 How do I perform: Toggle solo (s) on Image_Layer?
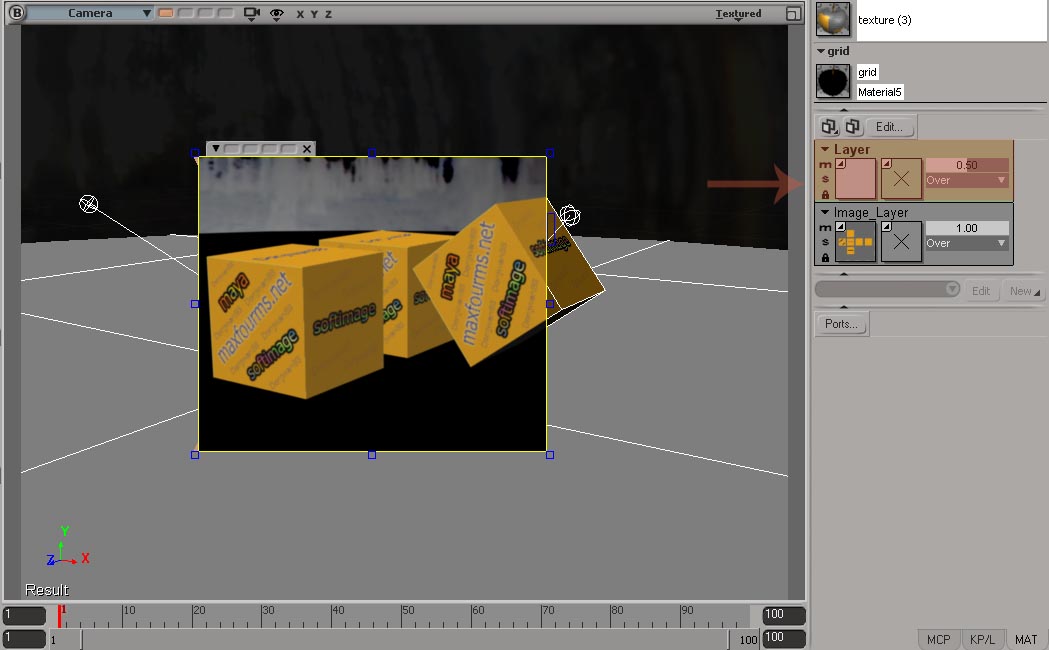point(825,242)
